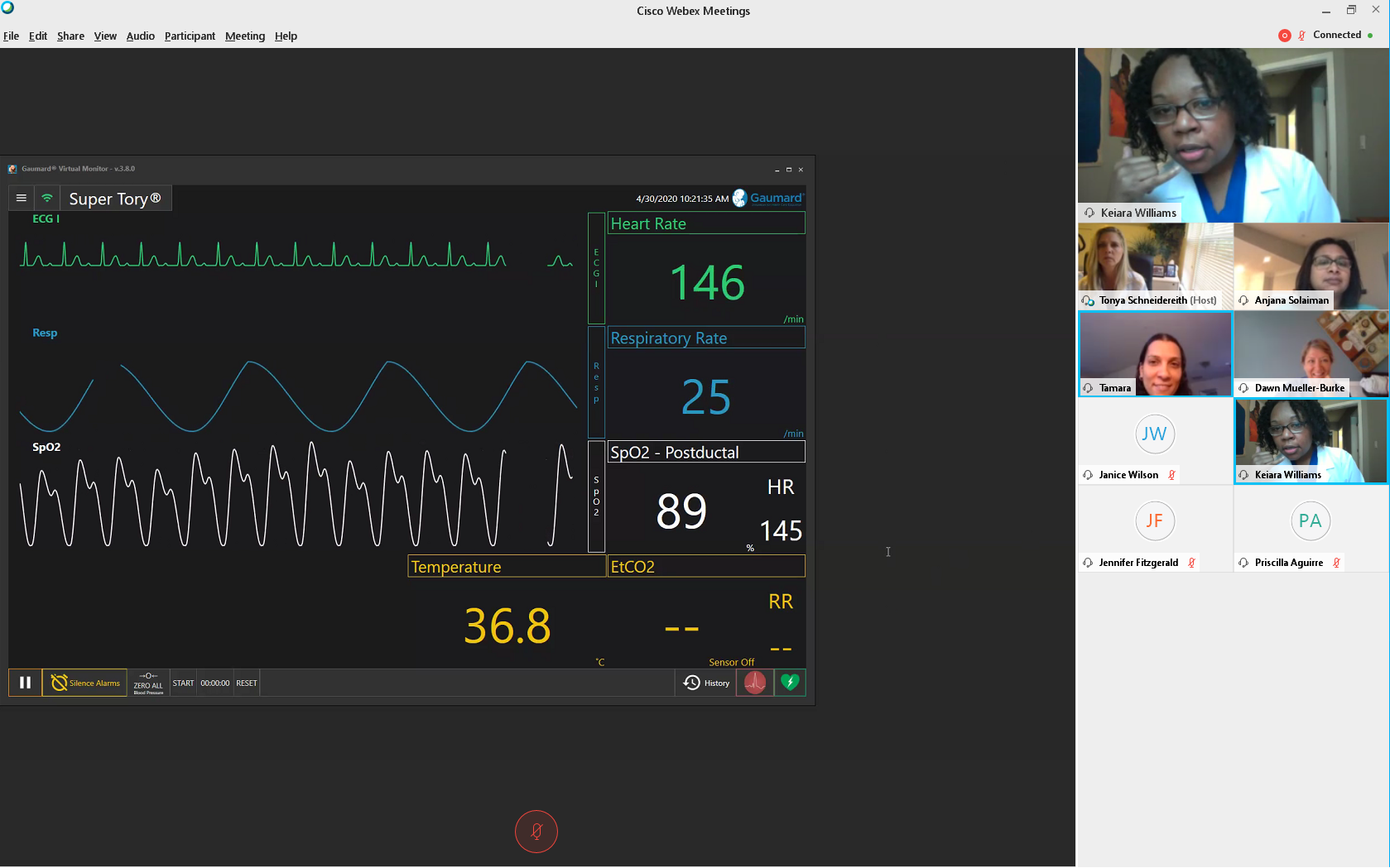The height and width of the screenshot is (868, 1390).
Task: Select Tamara's video thumbnail
Action: tap(1155, 353)
